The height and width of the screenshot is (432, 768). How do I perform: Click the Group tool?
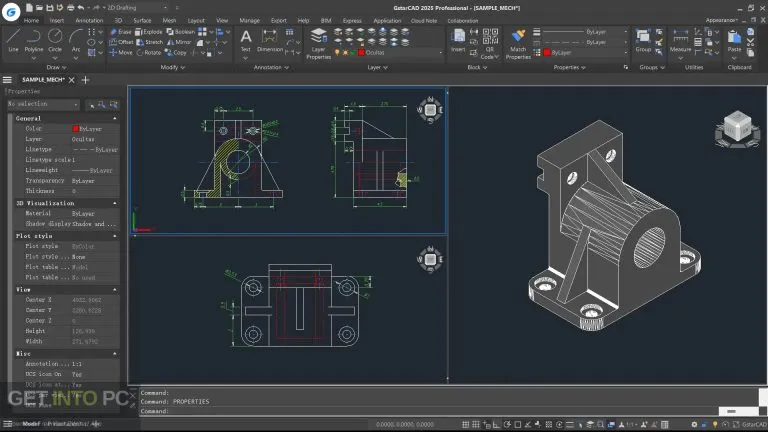(643, 40)
